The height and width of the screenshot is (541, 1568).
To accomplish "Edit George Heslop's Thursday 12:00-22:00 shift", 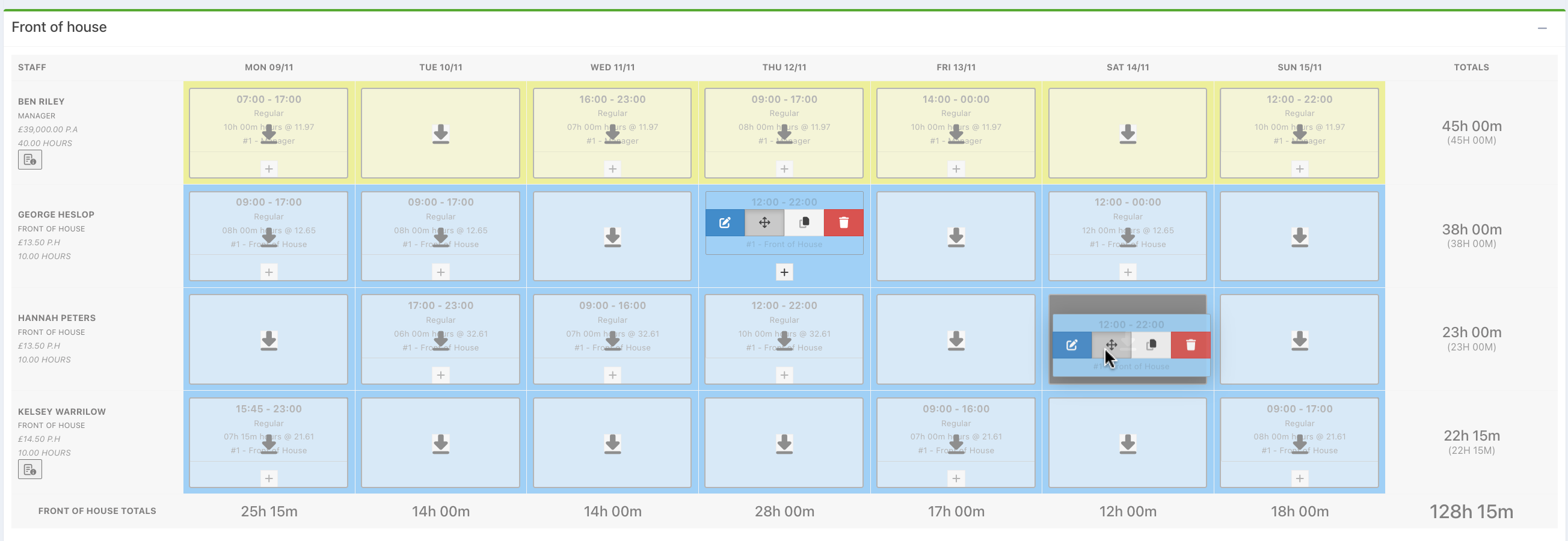I will click(x=725, y=223).
